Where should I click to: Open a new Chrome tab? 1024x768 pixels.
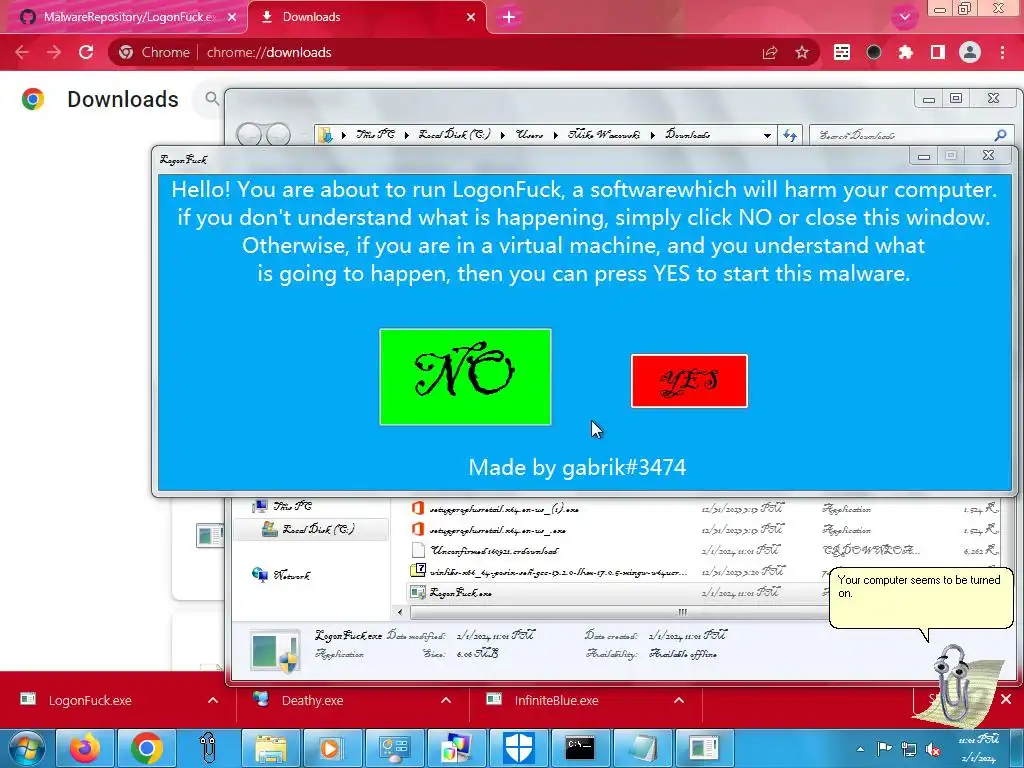point(509,18)
